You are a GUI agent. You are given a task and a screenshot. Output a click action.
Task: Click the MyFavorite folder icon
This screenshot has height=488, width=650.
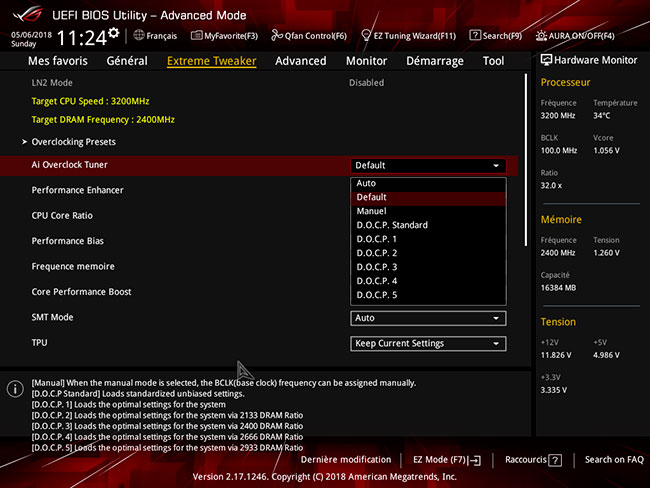pos(196,35)
